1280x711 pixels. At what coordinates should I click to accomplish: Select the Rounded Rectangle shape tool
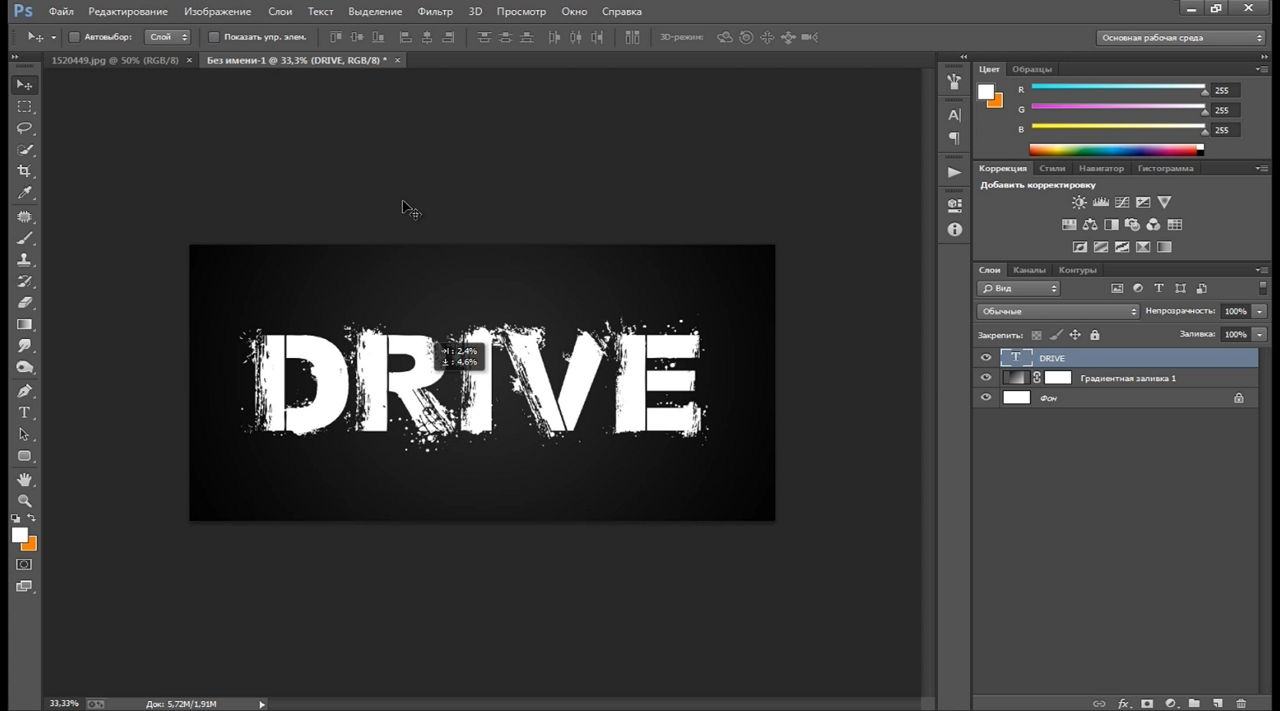click(x=24, y=456)
